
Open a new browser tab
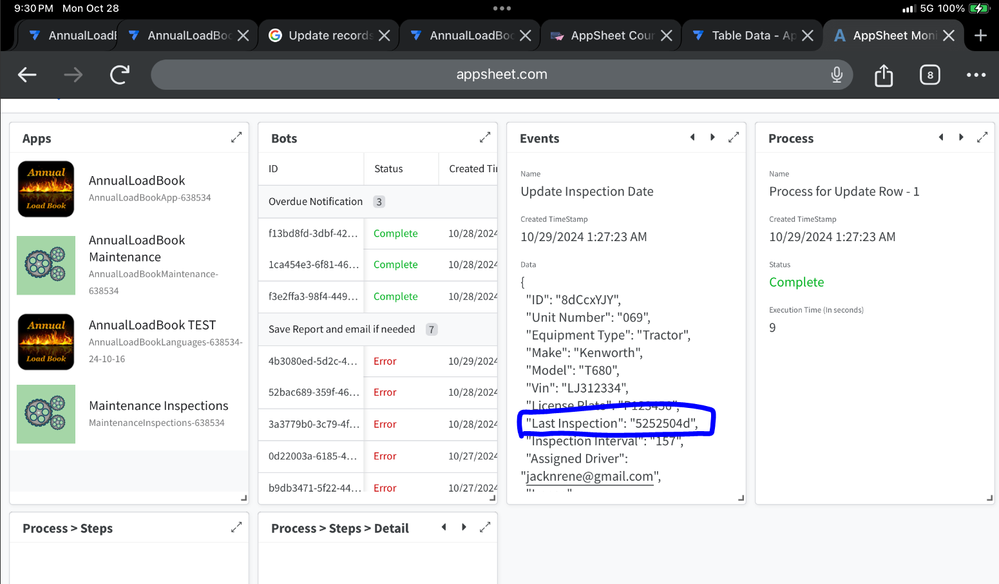click(x=981, y=36)
